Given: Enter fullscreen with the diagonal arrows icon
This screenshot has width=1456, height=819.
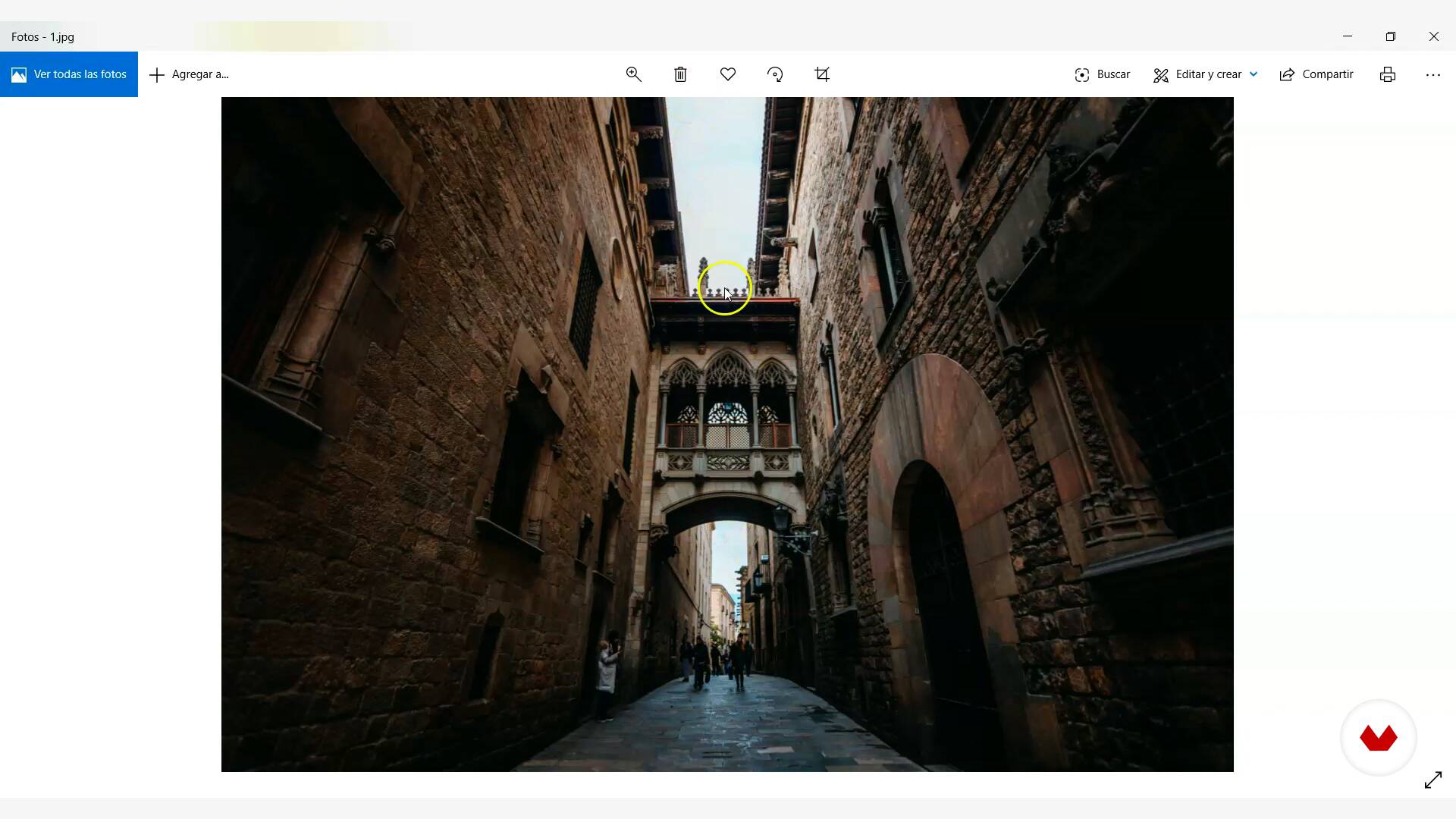Looking at the screenshot, I should pyautogui.click(x=1432, y=780).
